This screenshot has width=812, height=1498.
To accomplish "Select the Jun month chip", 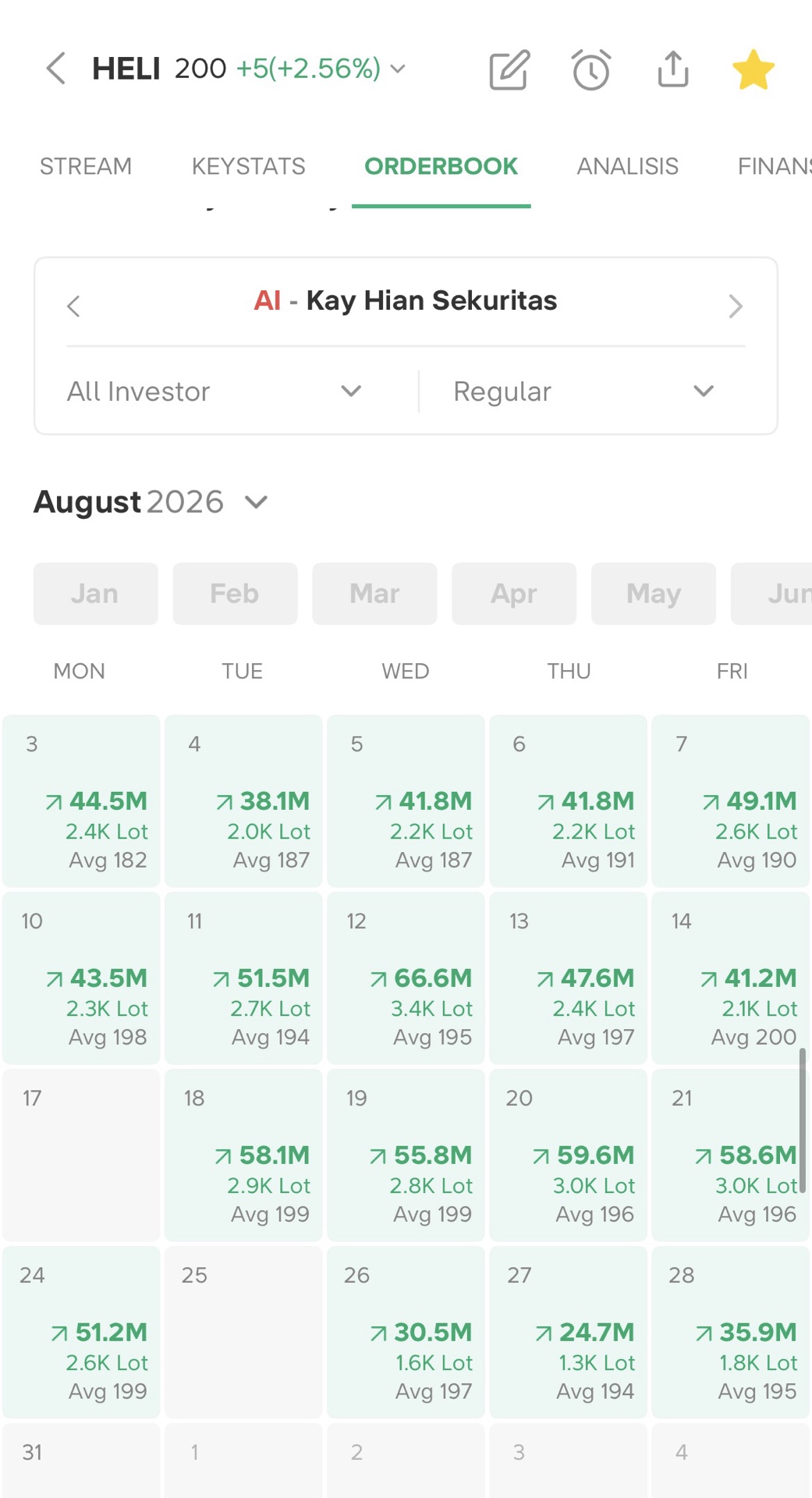I will pyautogui.click(x=771, y=594).
